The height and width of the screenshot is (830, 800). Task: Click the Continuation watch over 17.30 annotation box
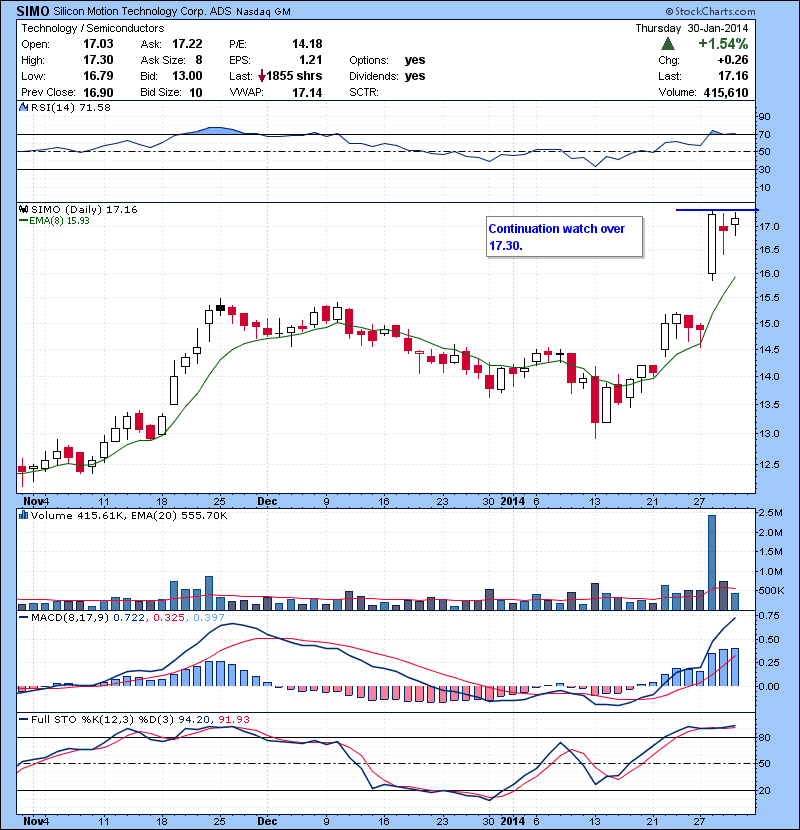(564, 237)
